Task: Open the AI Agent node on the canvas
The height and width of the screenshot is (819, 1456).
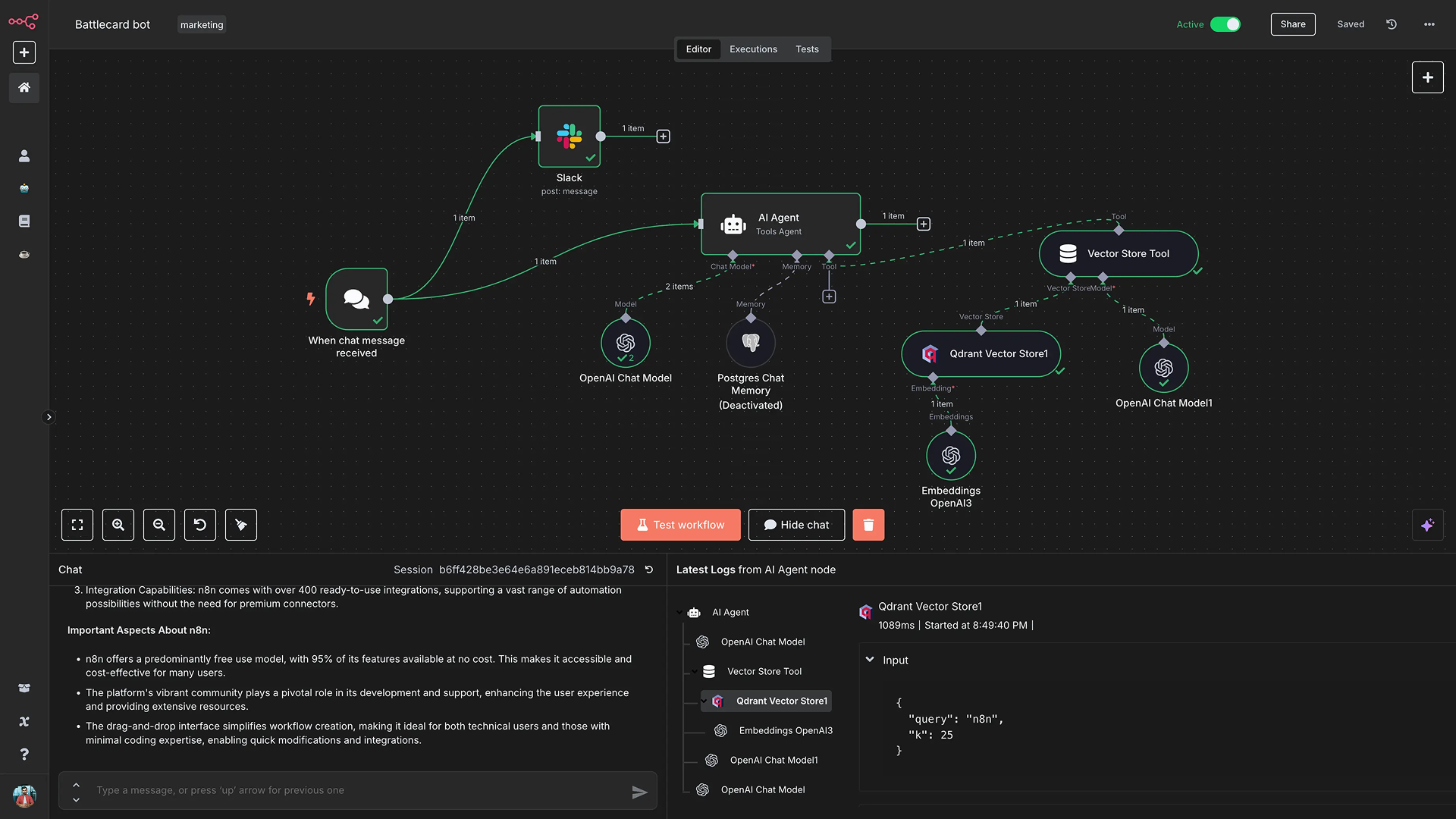Action: pyautogui.click(x=780, y=224)
